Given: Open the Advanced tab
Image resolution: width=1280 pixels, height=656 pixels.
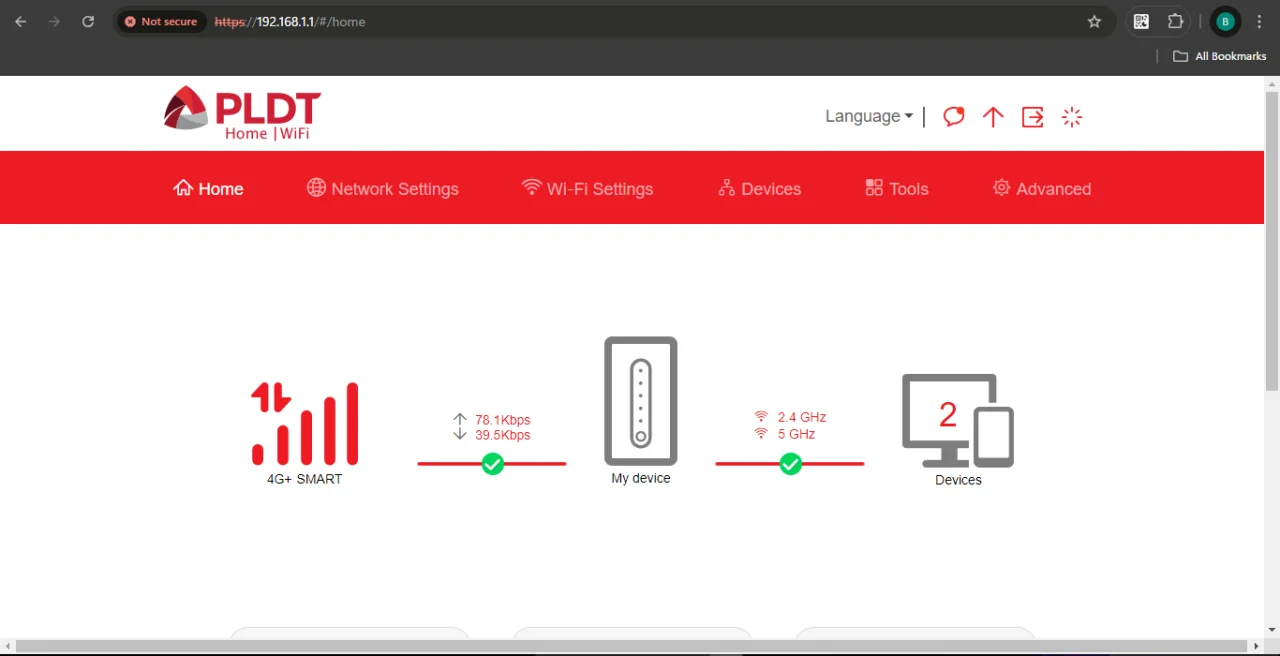Looking at the screenshot, I should click(1041, 188).
